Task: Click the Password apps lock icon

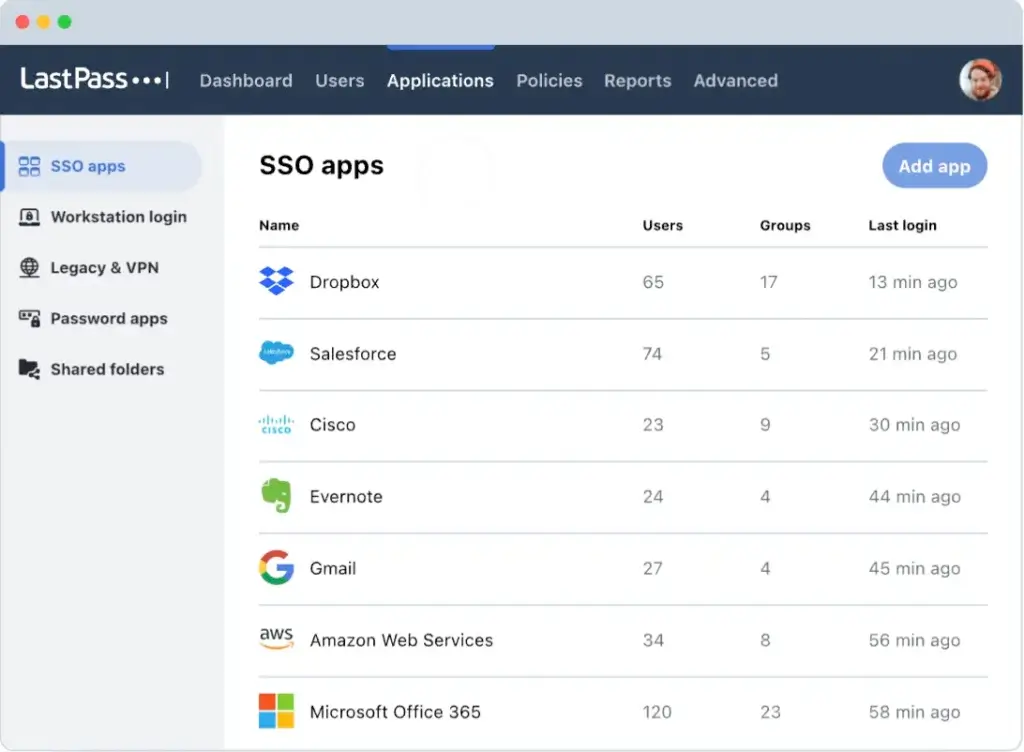Action: [29, 319]
